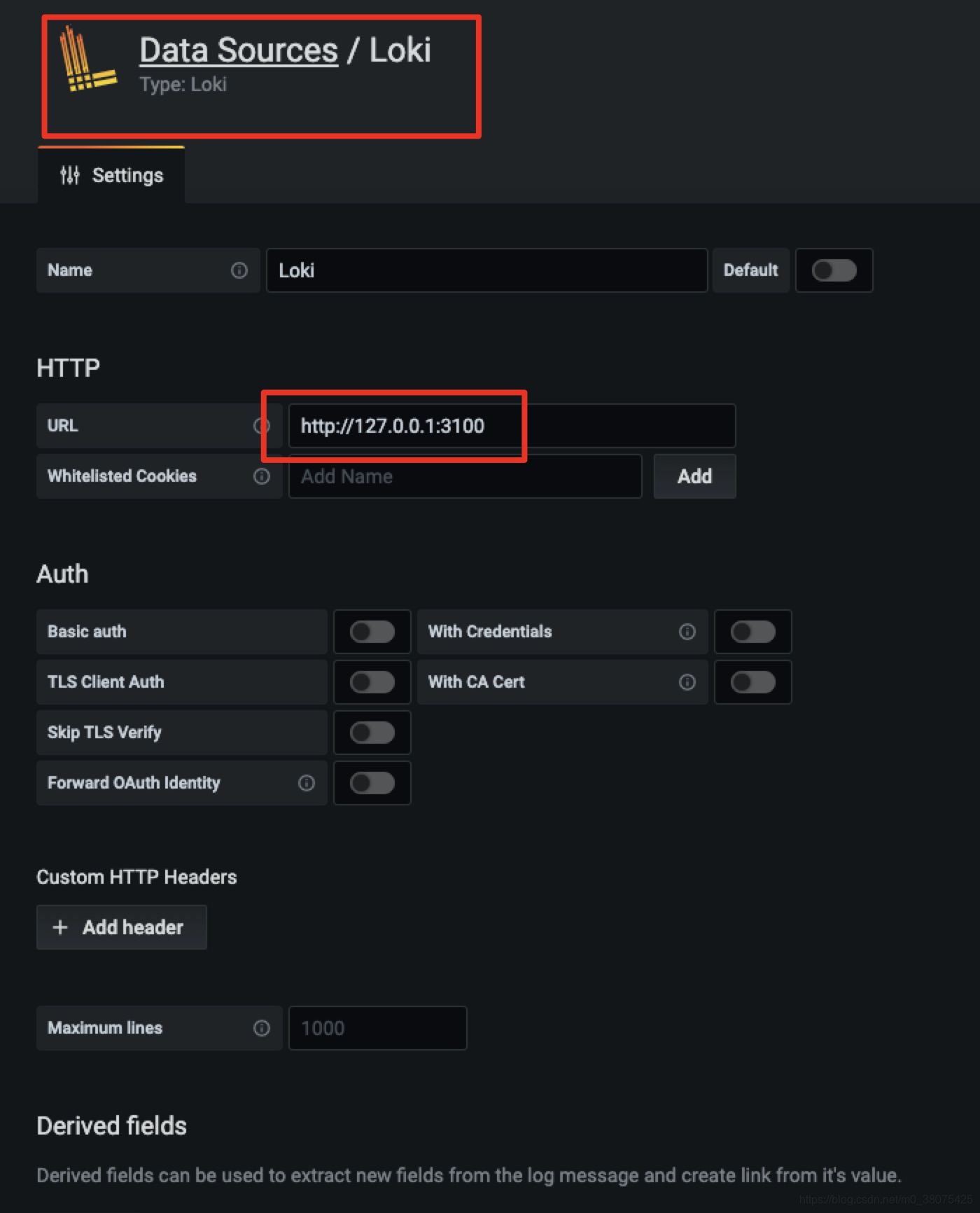Click the URL field with http://127.0.0.1:3100
Image resolution: width=980 pixels, height=1213 pixels.
(512, 426)
